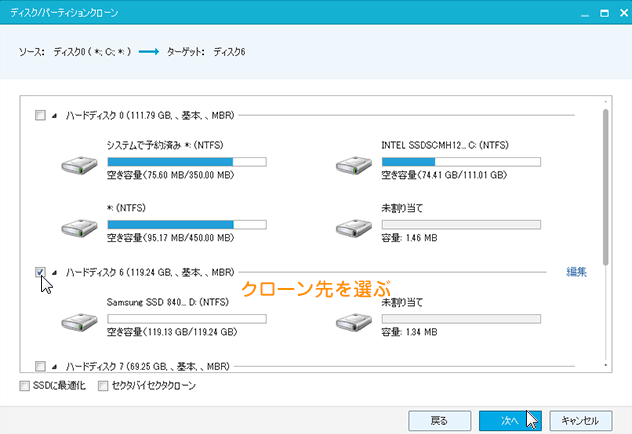Click the INTEL SSD C: usage bar

pos(462,162)
